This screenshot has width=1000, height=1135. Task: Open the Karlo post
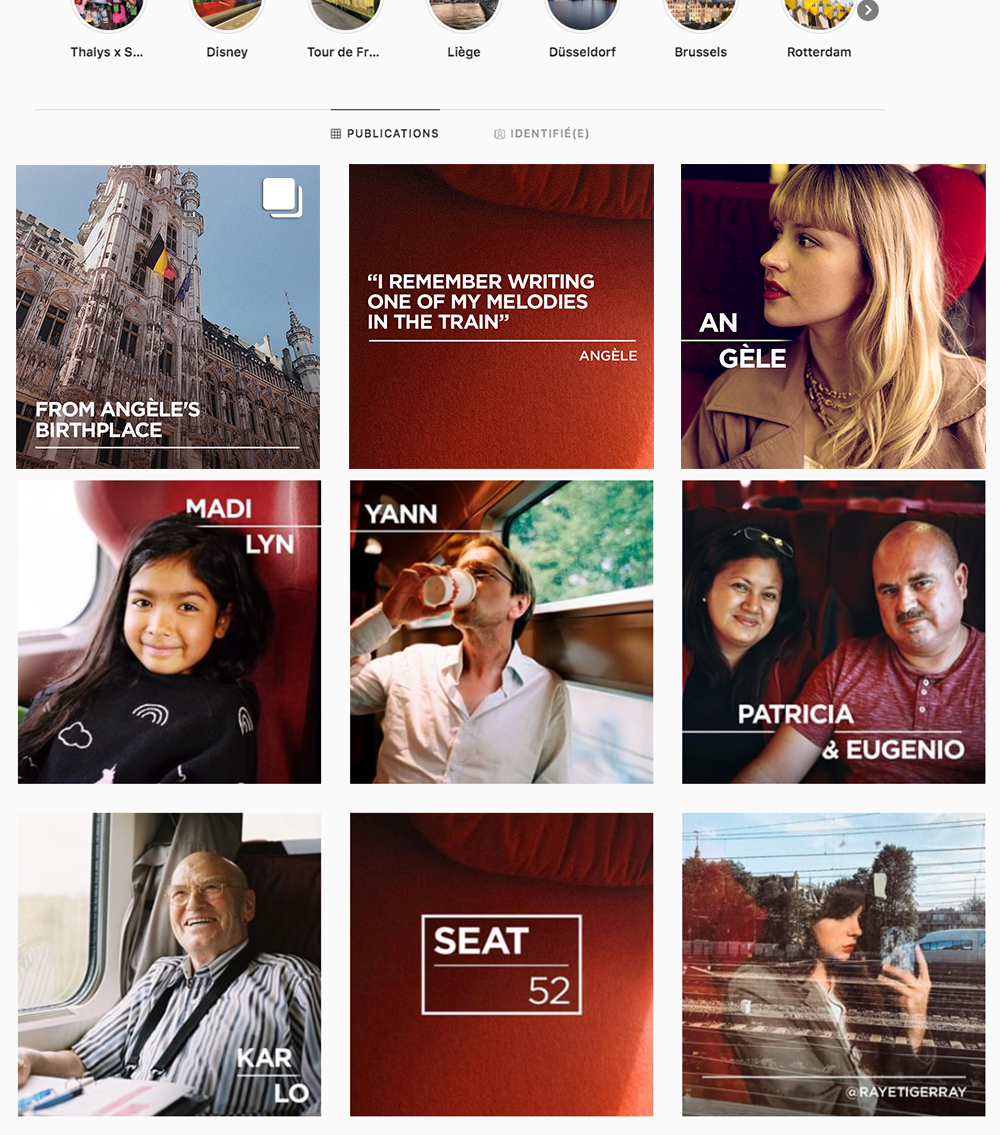[x=169, y=964]
